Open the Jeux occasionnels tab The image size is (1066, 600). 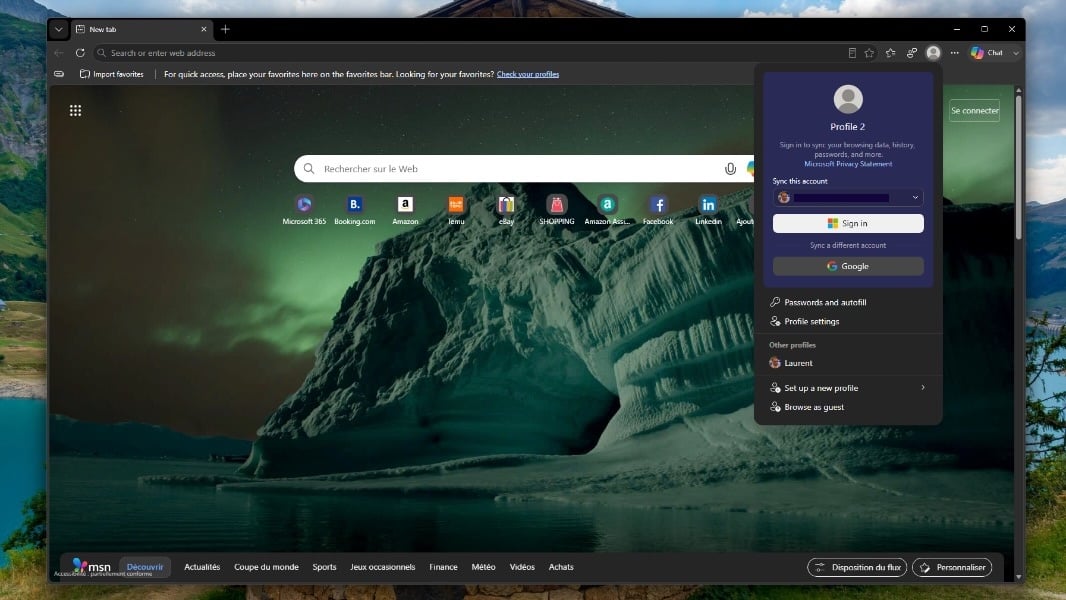pyautogui.click(x=382, y=567)
